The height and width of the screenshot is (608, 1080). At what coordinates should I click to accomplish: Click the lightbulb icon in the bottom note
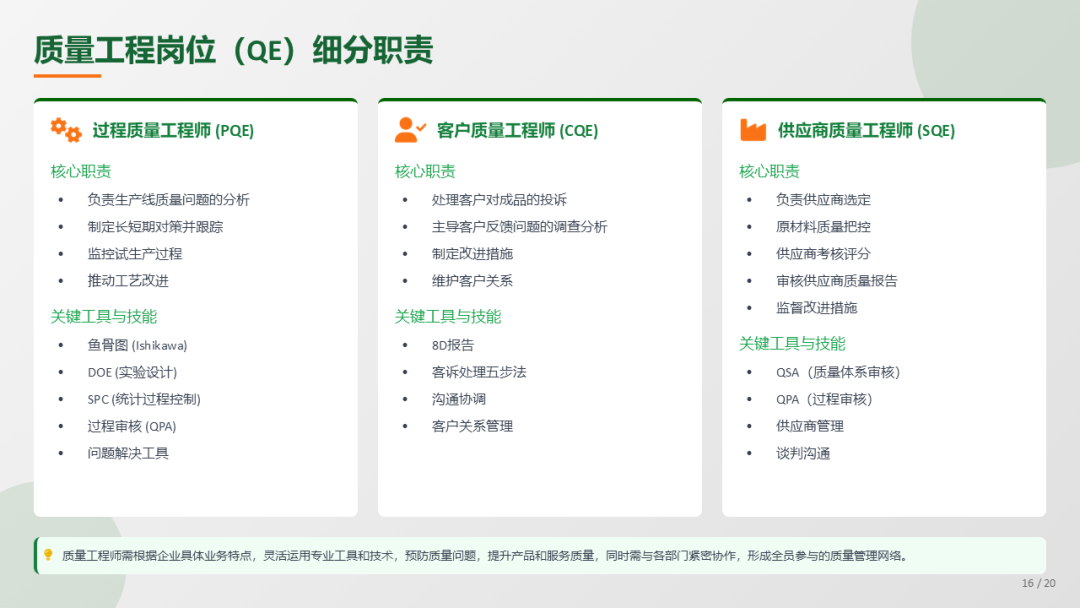[48, 555]
